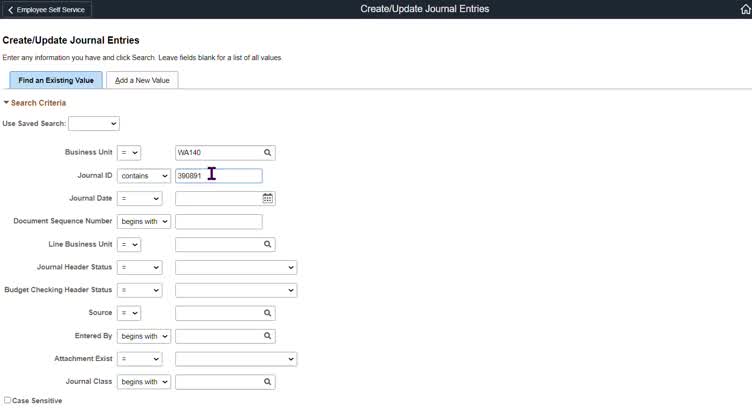Image resolution: width=752 pixels, height=408 pixels.
Task: Expand the Attachment Exist value dropdown
Action: pos(236,359)
